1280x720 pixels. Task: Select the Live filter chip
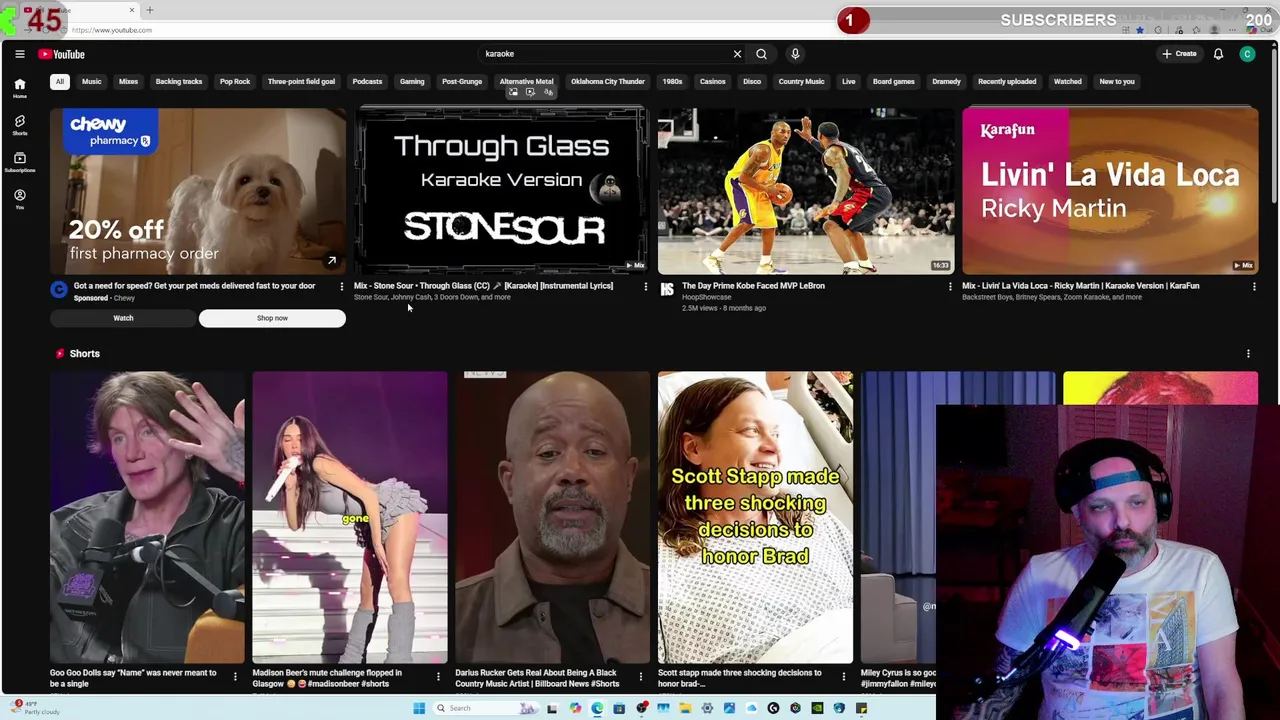(848, 82)
